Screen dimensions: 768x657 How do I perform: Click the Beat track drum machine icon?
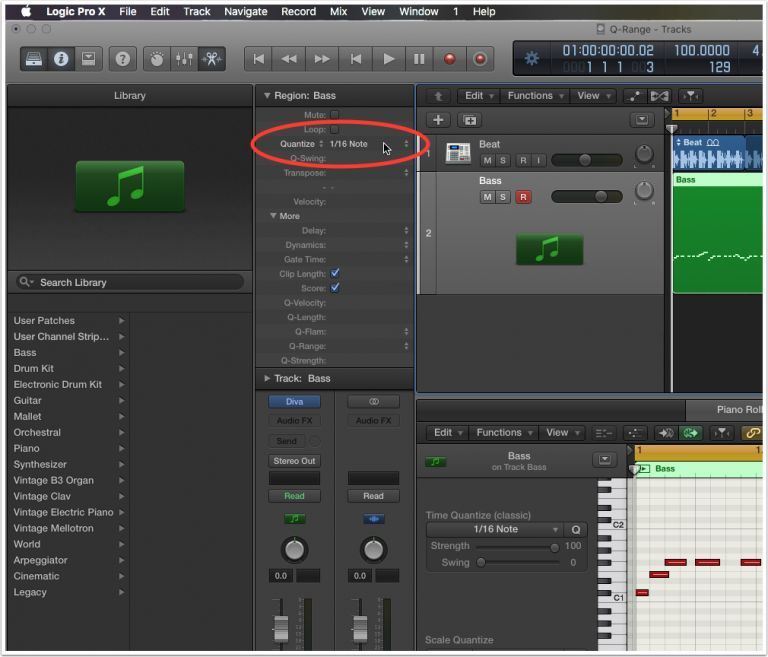point(457,153)
